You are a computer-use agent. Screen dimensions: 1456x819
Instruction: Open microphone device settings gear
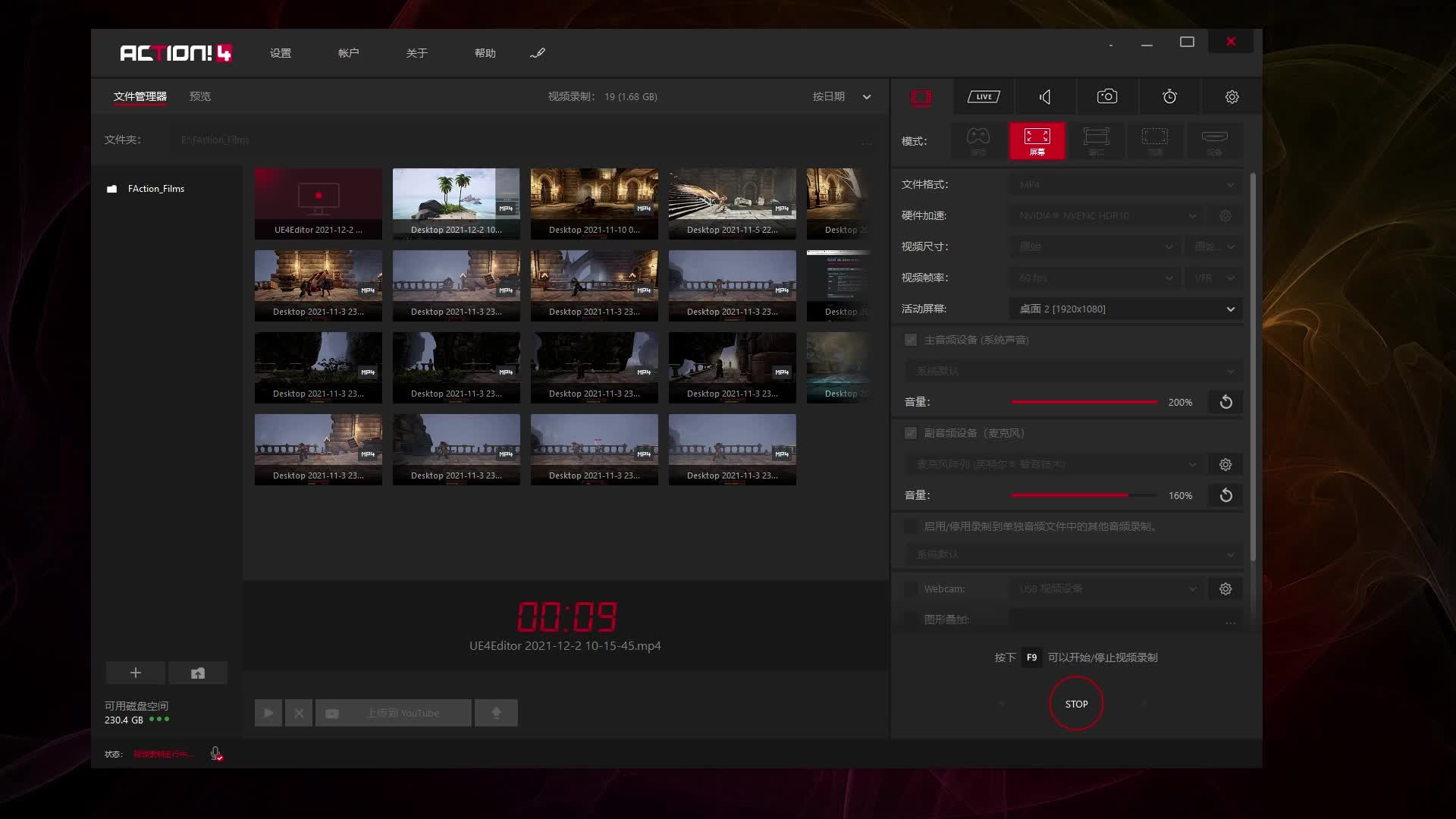click(x=1225, y=464)
